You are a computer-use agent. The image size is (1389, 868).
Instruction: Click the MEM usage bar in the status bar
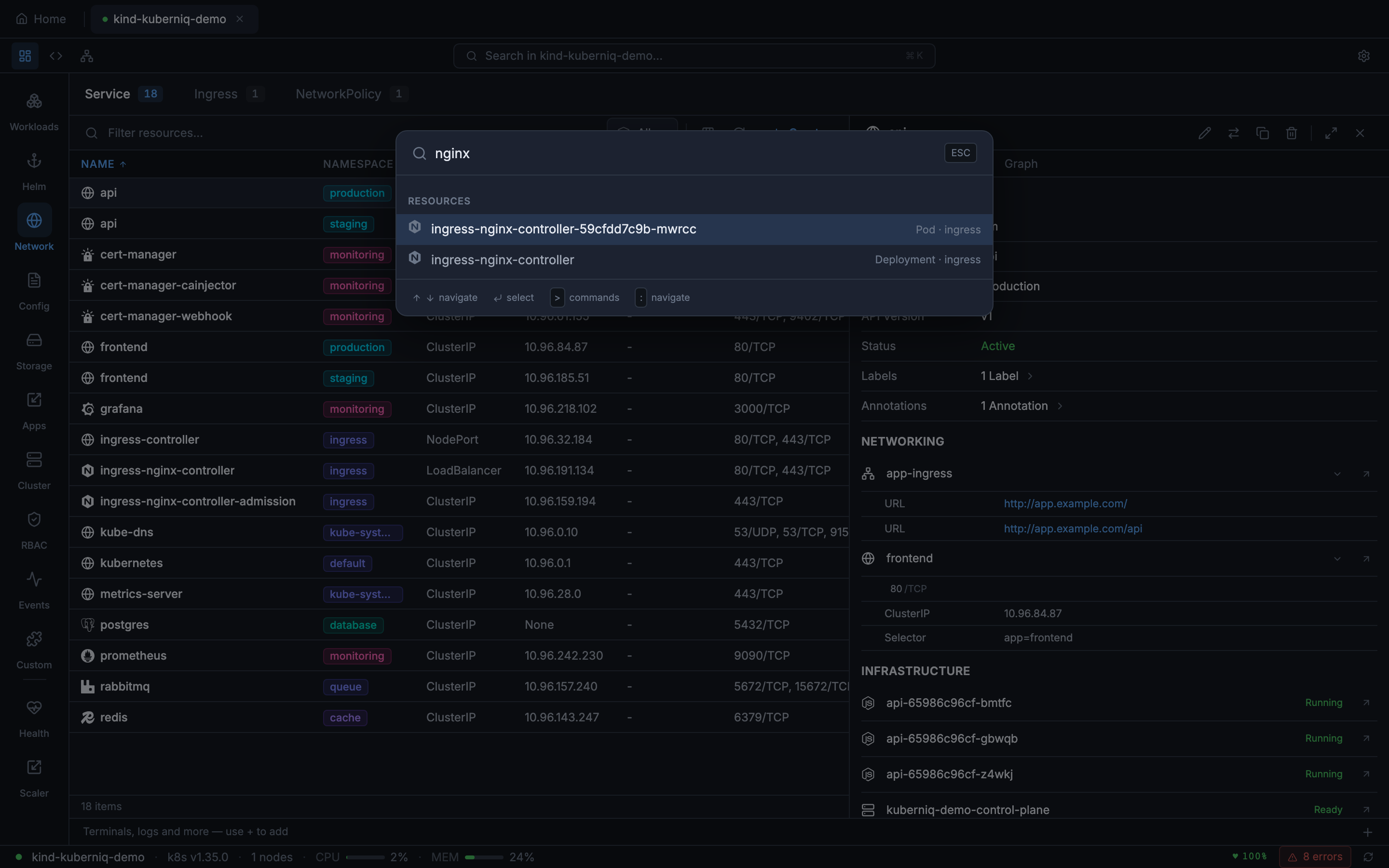[x=482, y=856]
